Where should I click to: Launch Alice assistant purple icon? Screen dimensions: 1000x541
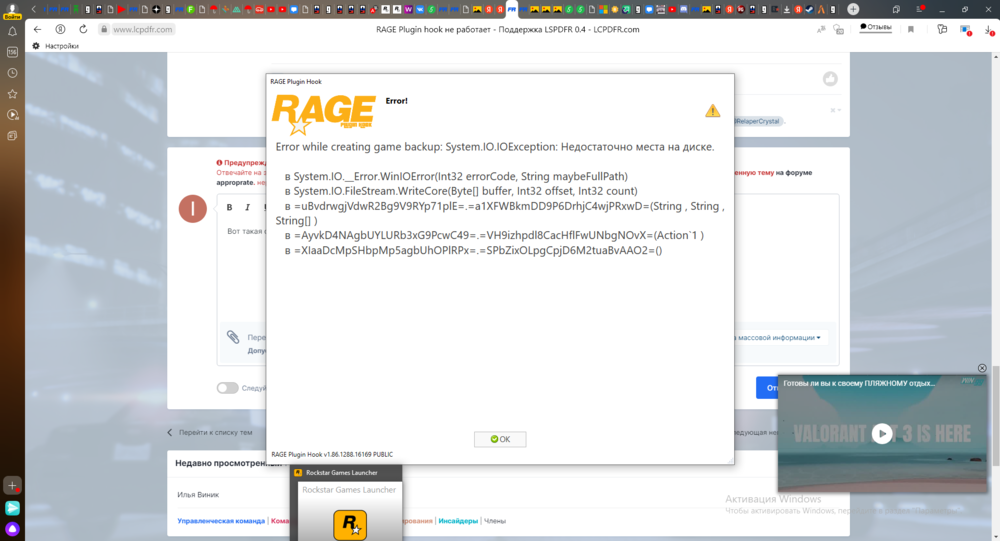12,529
